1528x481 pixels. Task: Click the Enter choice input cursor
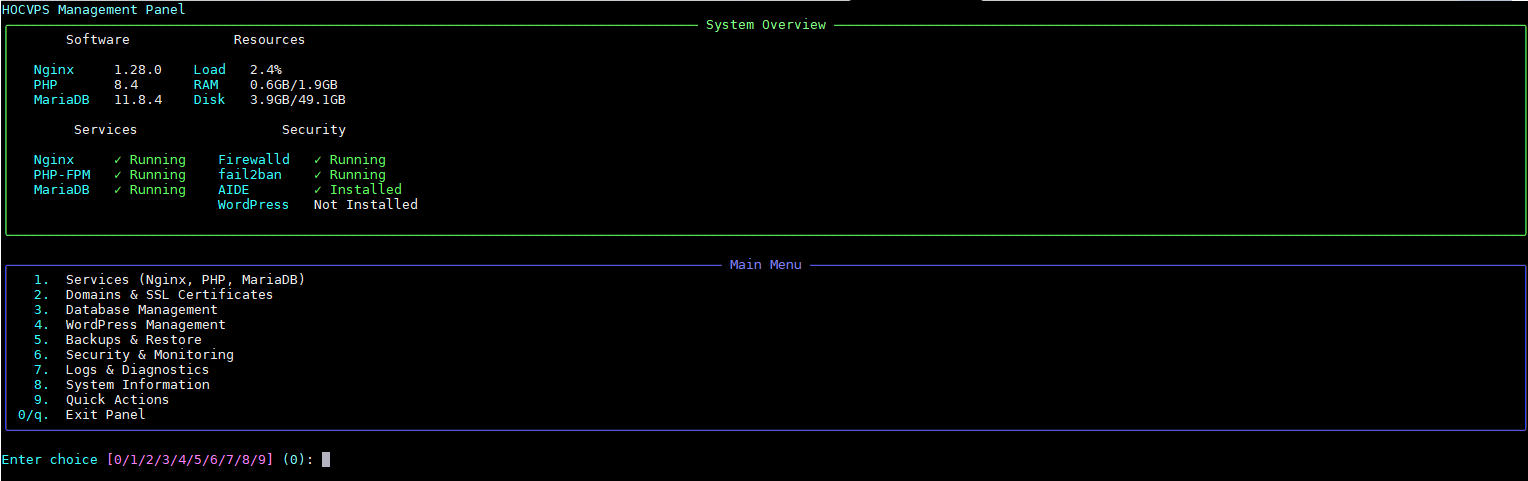[x=326, y=460]
